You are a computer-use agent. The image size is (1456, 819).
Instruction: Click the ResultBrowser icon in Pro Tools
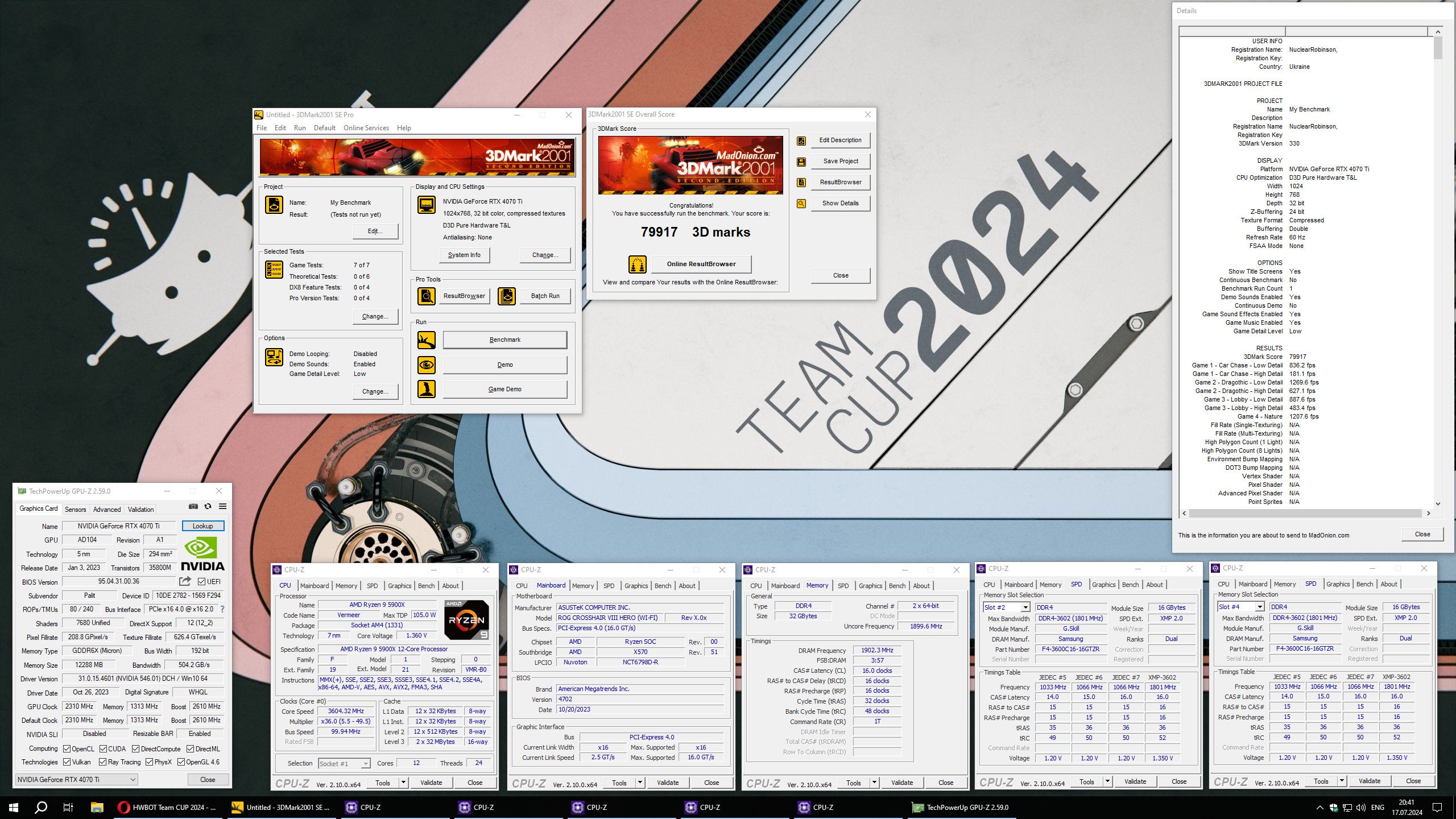tap(427, 296)
